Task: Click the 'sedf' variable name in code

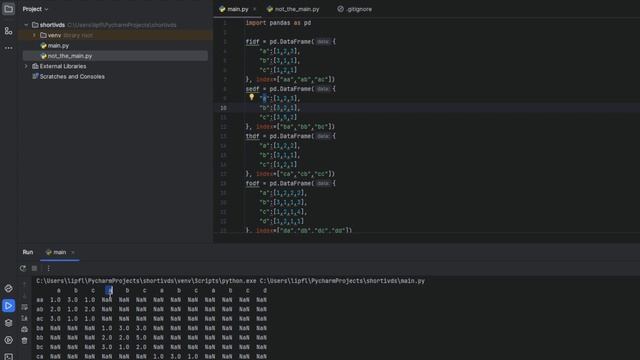Action: click(252, 89)
